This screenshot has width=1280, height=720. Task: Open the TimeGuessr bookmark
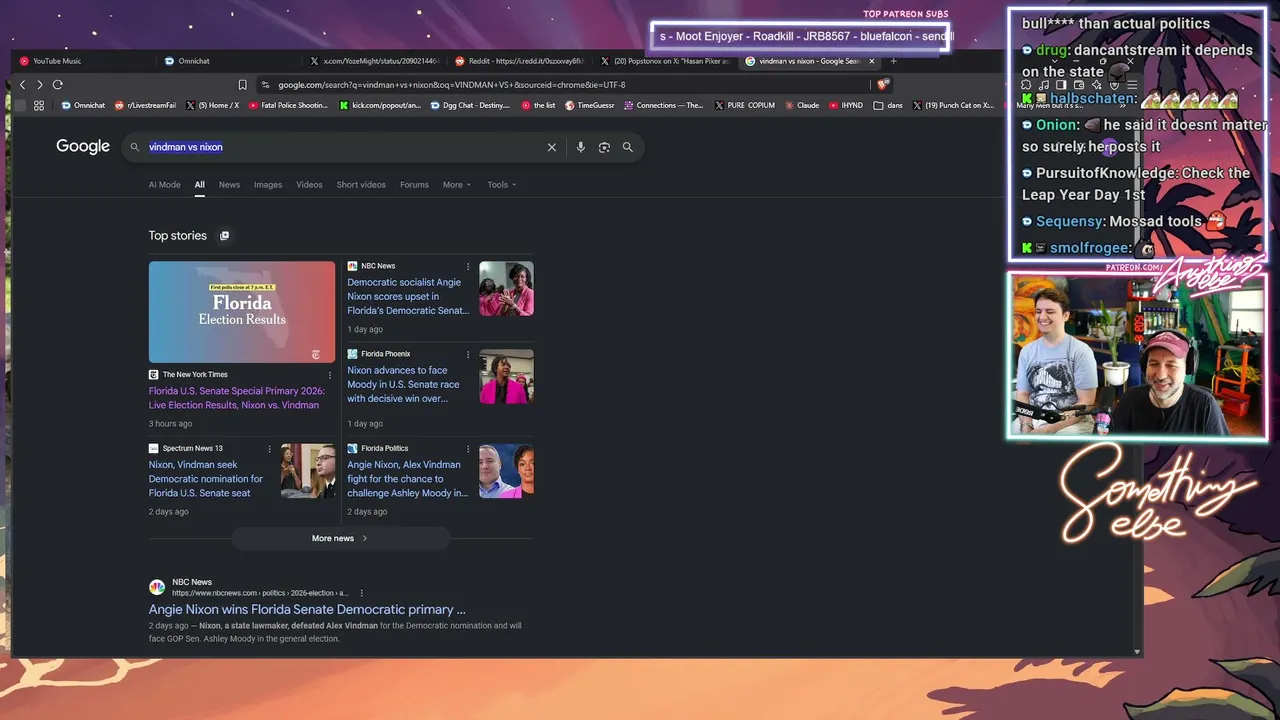point(590,105)
